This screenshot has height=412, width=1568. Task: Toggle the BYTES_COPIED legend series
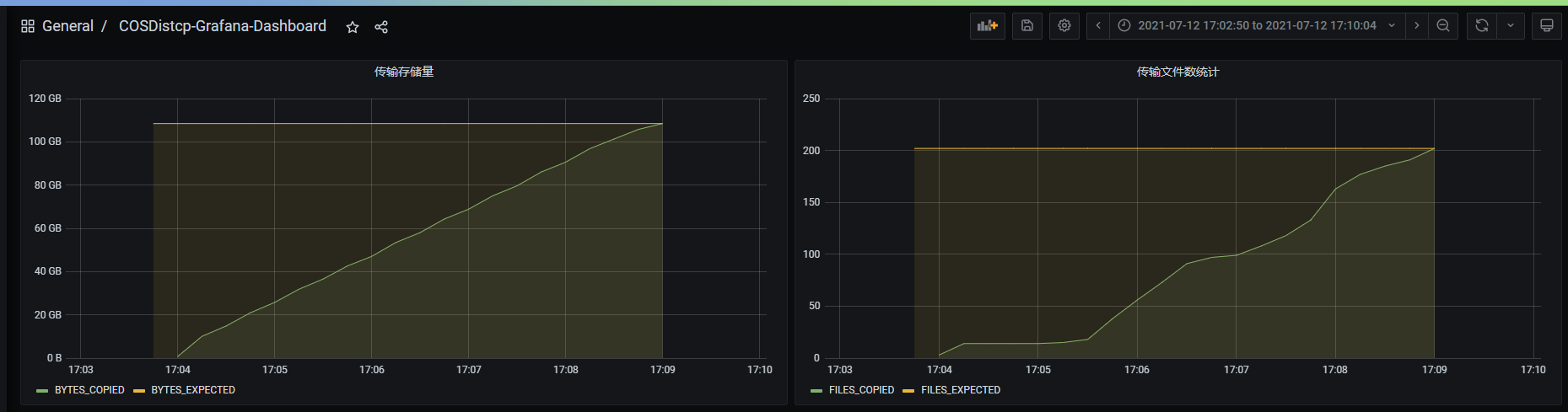click(89, 390)
